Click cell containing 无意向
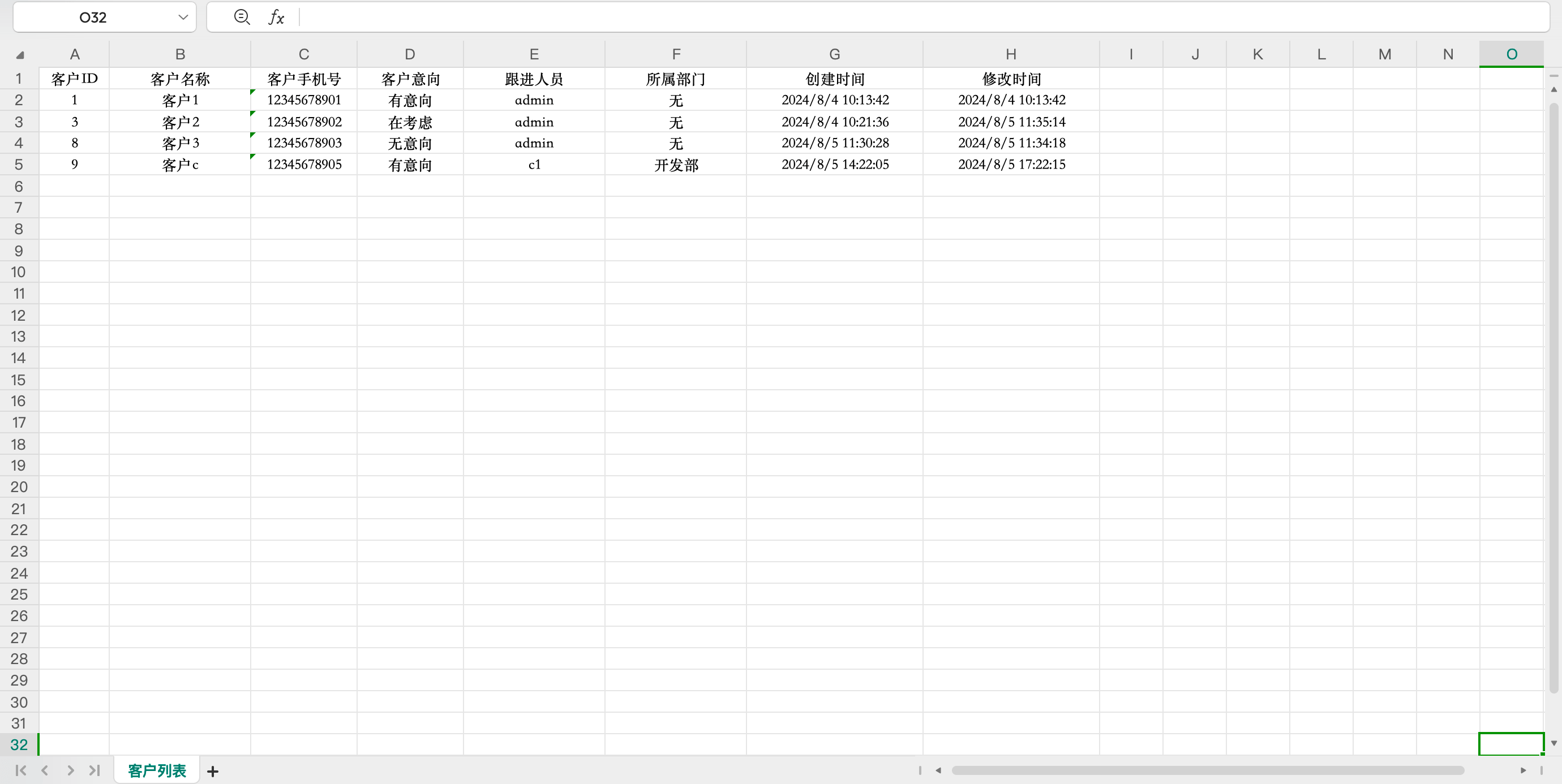 pos(410,143)
